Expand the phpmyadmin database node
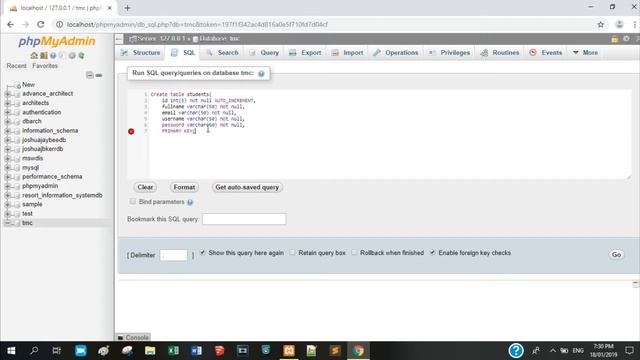Screen dimensions: 640x360 (7, 186)
